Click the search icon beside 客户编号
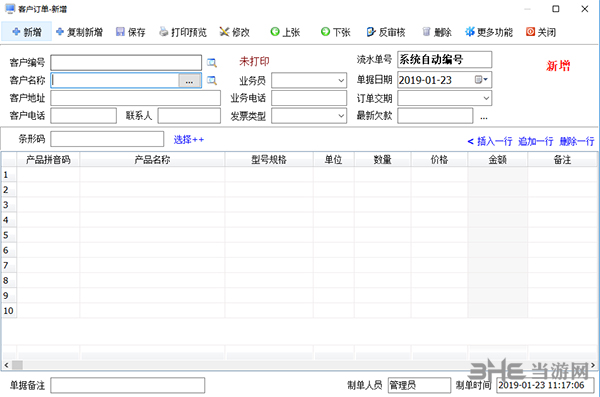This screenshot has height=397, width=600. coord(212,62)
